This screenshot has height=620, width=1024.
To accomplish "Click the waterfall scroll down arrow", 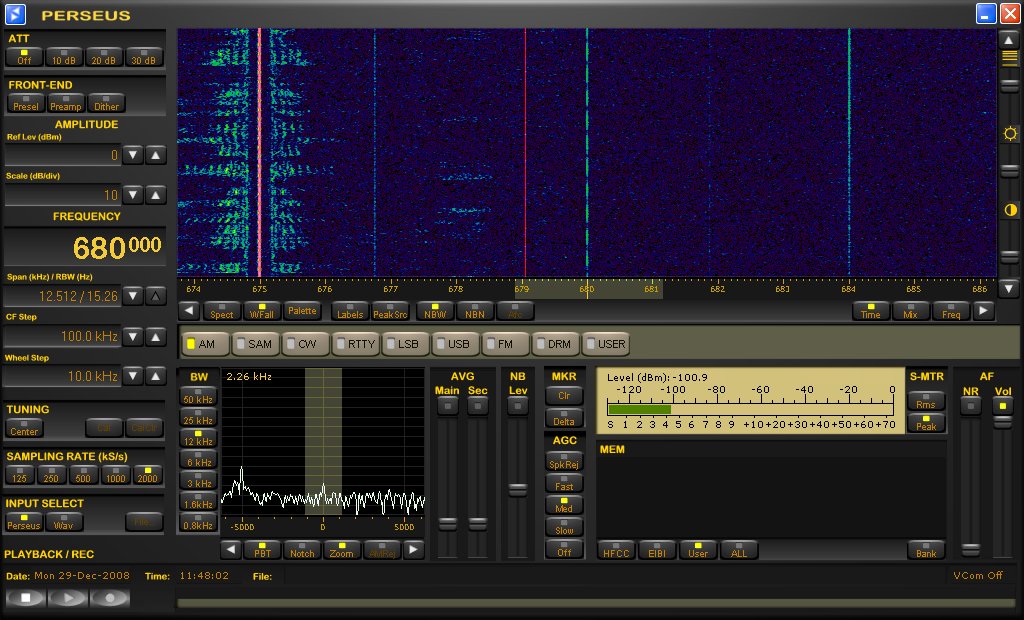I will 1009,287.
